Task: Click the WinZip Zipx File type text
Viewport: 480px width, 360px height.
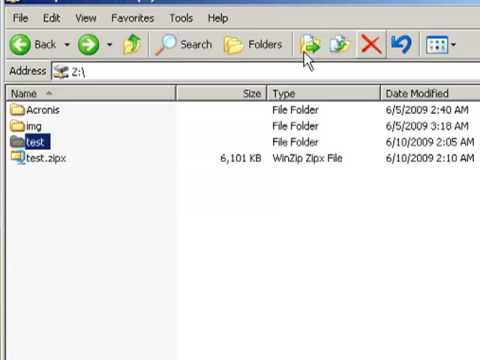Action: tap(307, 158)
